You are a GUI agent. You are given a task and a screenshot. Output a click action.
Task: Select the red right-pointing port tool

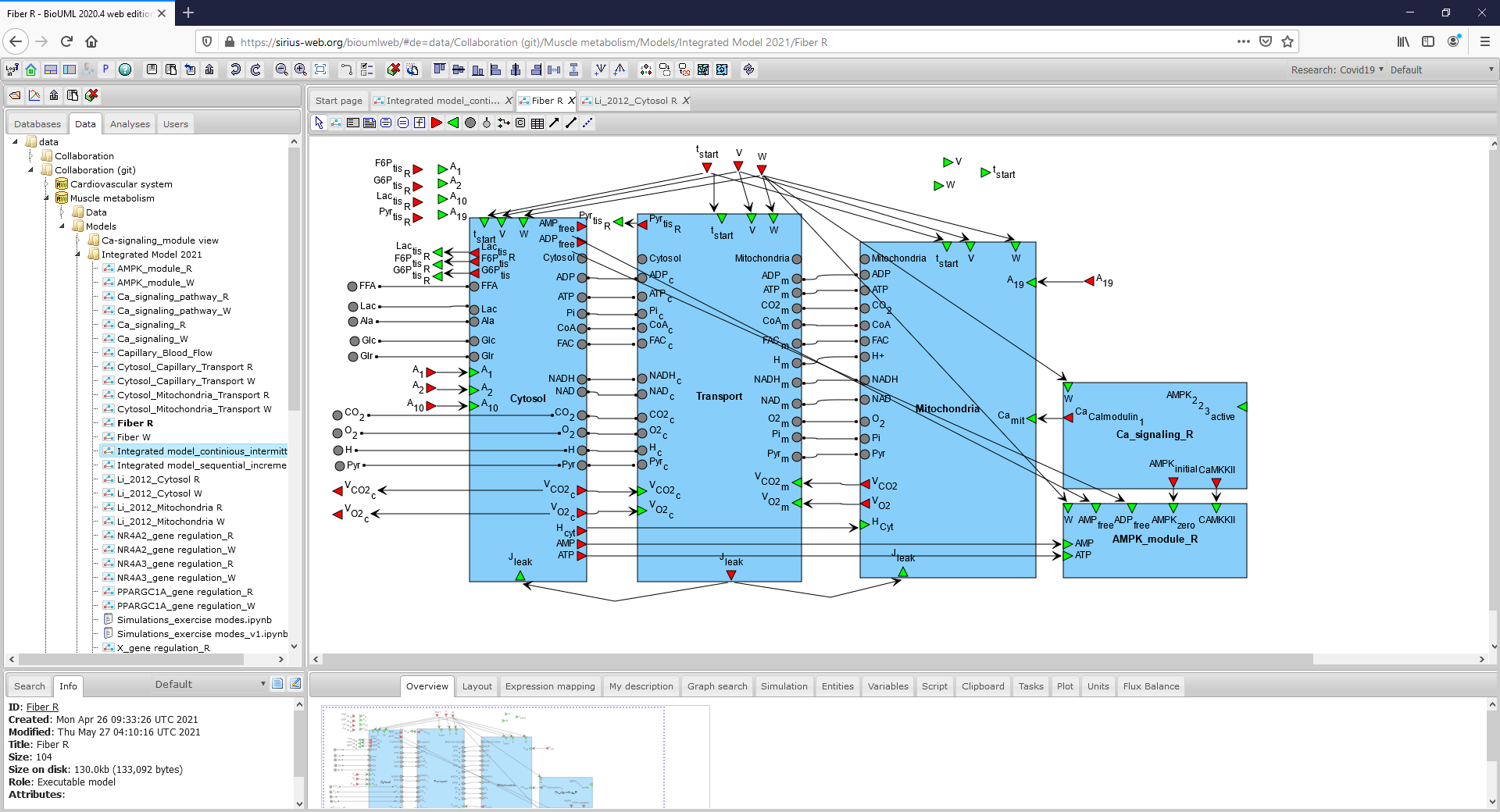(x=437, y=123)
